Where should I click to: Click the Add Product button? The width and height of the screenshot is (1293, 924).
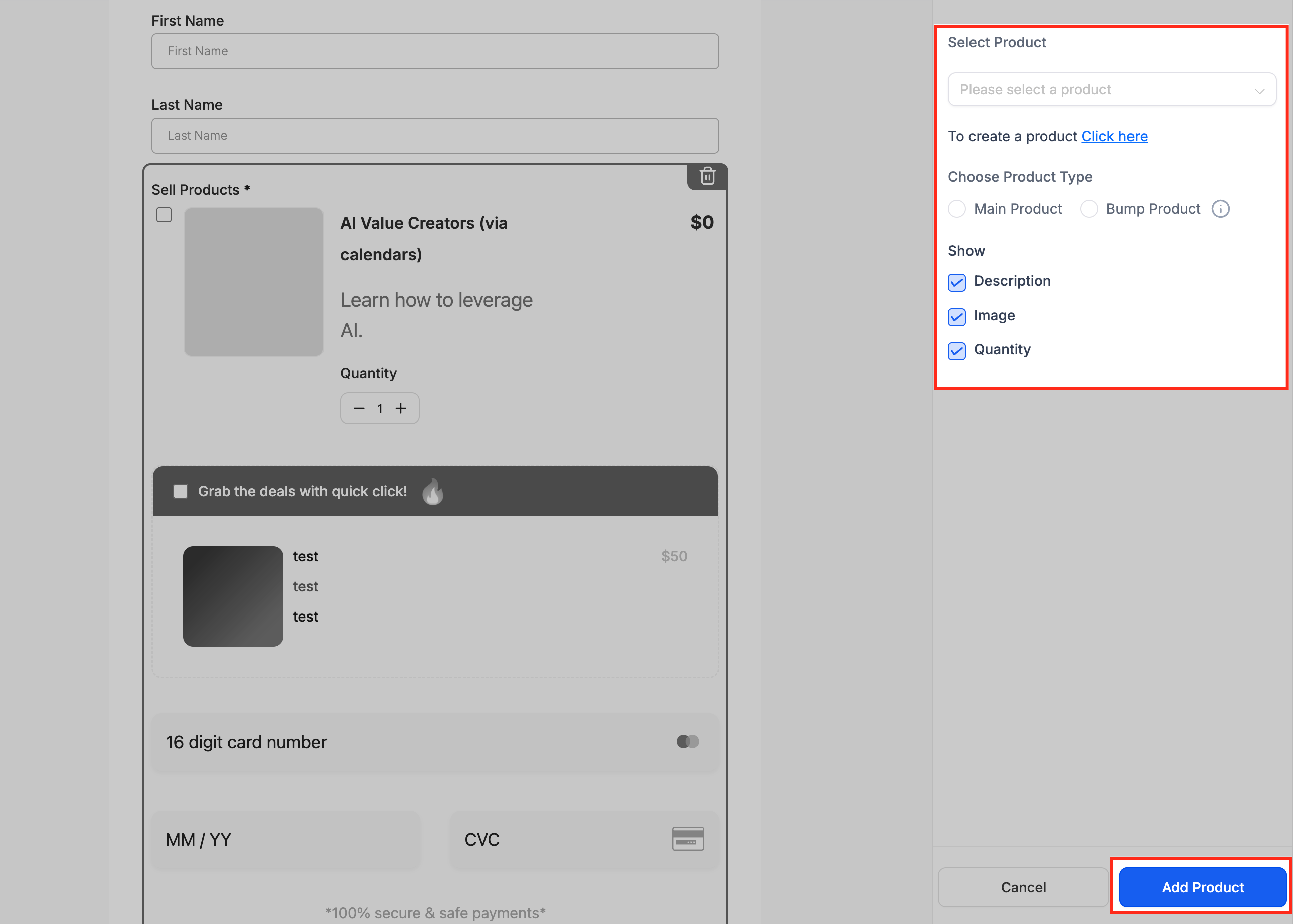point(1202,887)
